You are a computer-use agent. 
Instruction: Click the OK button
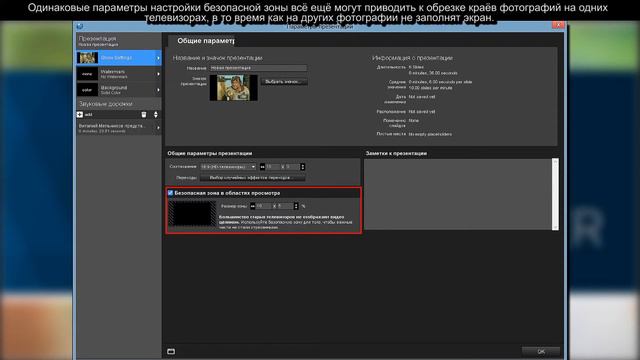pyautogui.click(x=541, y=351)
